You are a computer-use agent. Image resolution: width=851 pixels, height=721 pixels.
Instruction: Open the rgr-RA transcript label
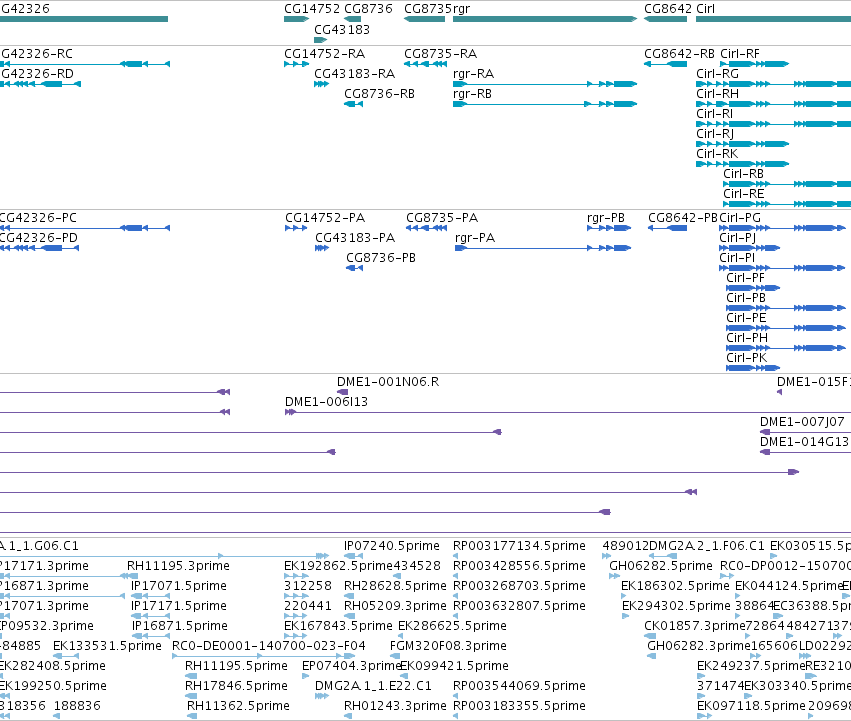point(474,74)
